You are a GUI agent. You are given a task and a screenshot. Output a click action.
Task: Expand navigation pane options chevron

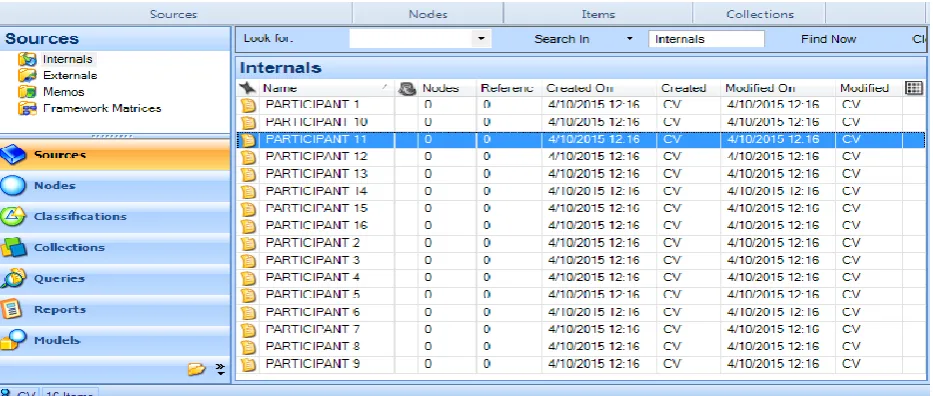(220, 369)
